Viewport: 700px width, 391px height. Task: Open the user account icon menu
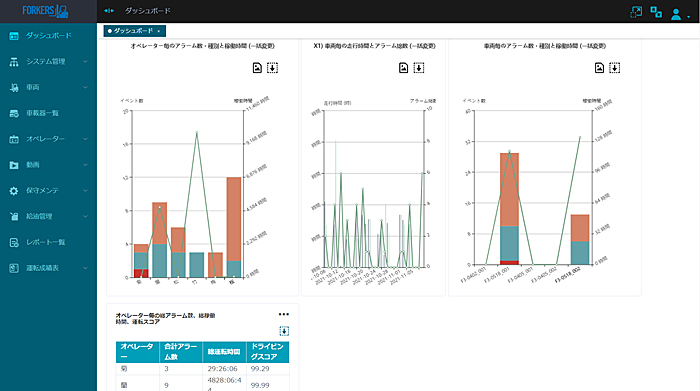coord(676,14)
